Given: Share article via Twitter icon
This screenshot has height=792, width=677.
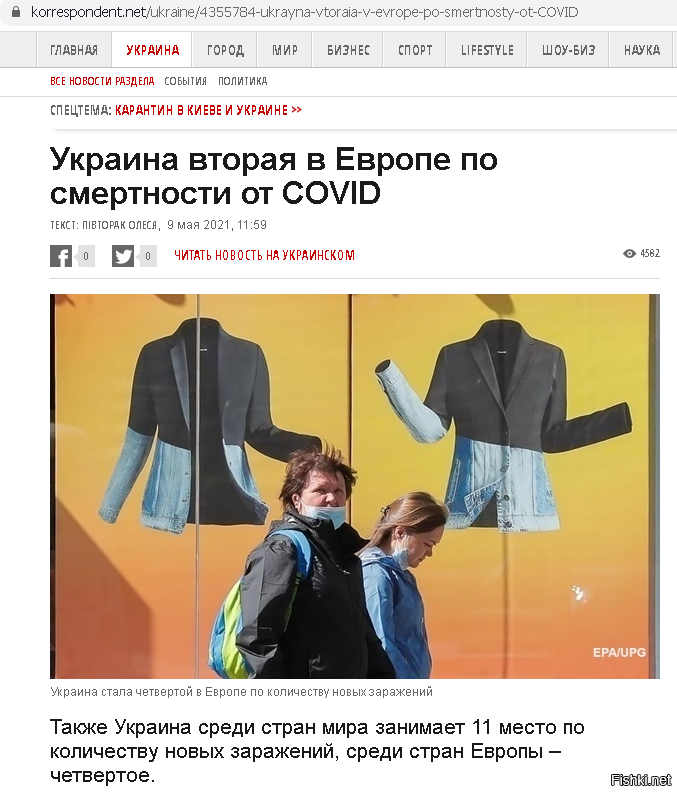Looking at the screenshot, I should click(123, 256).
